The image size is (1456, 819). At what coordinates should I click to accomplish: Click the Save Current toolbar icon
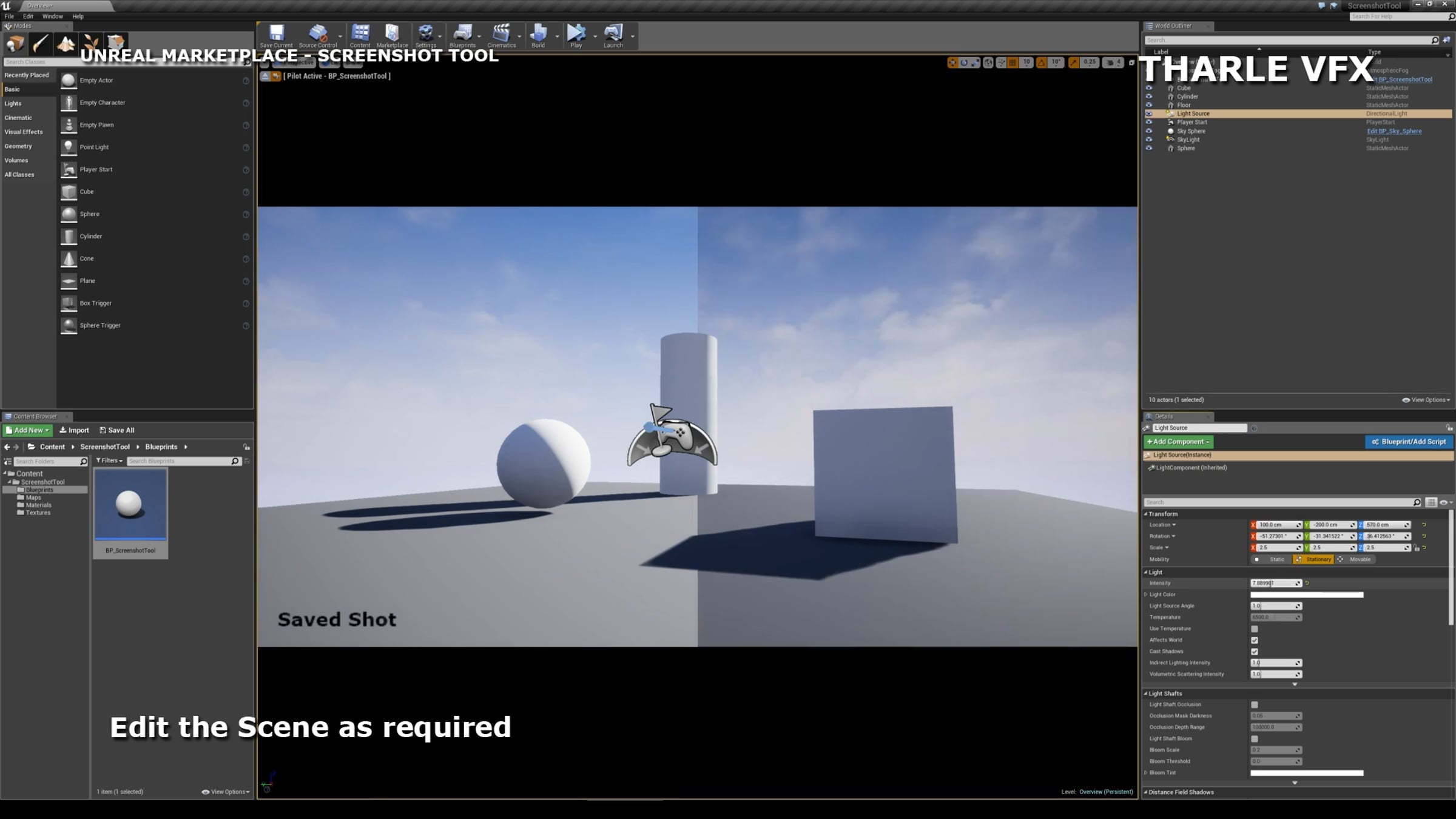pos(276,35)
